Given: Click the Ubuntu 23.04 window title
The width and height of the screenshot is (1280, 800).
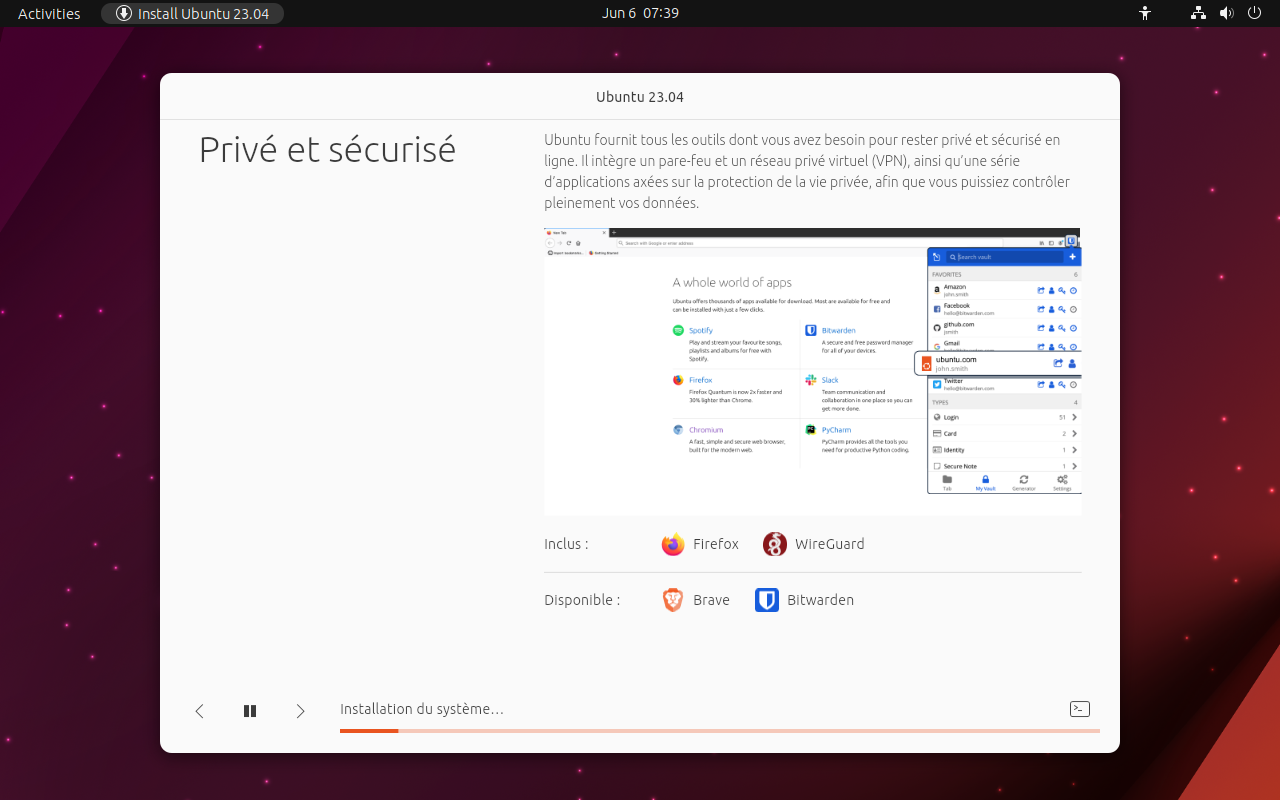Looking at the screenshot, I should [x=640, y=97].
